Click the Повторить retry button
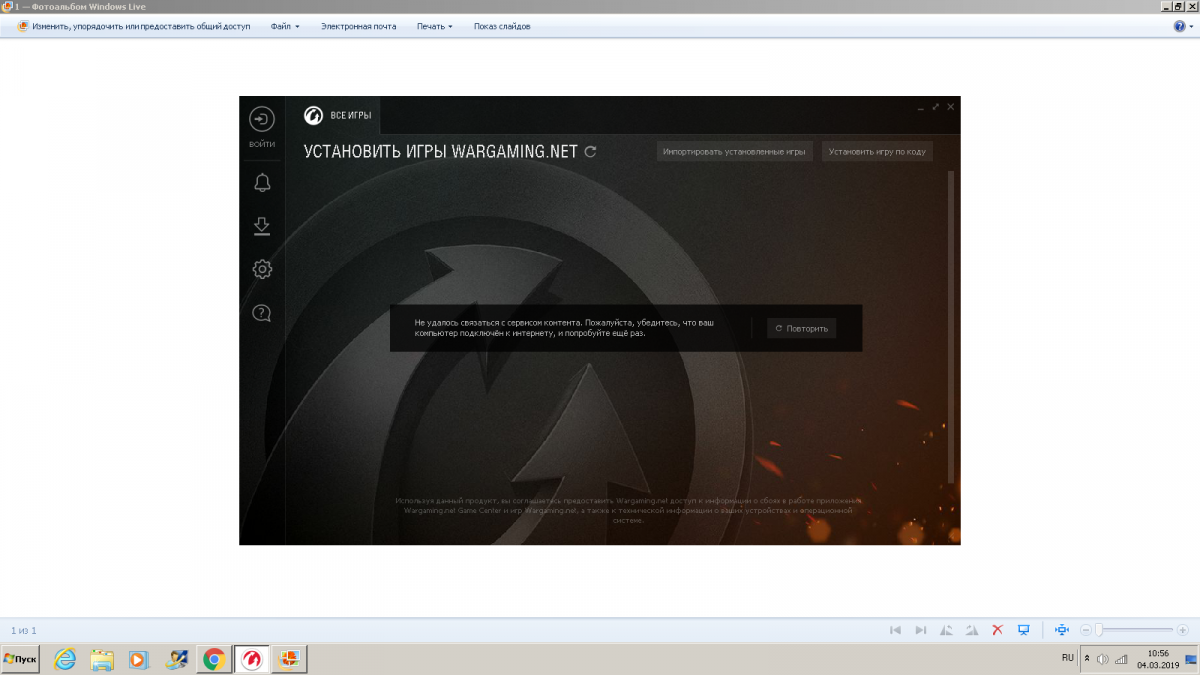The height and width of the screenshot is (675, 1200). click(x=801, y=328)
